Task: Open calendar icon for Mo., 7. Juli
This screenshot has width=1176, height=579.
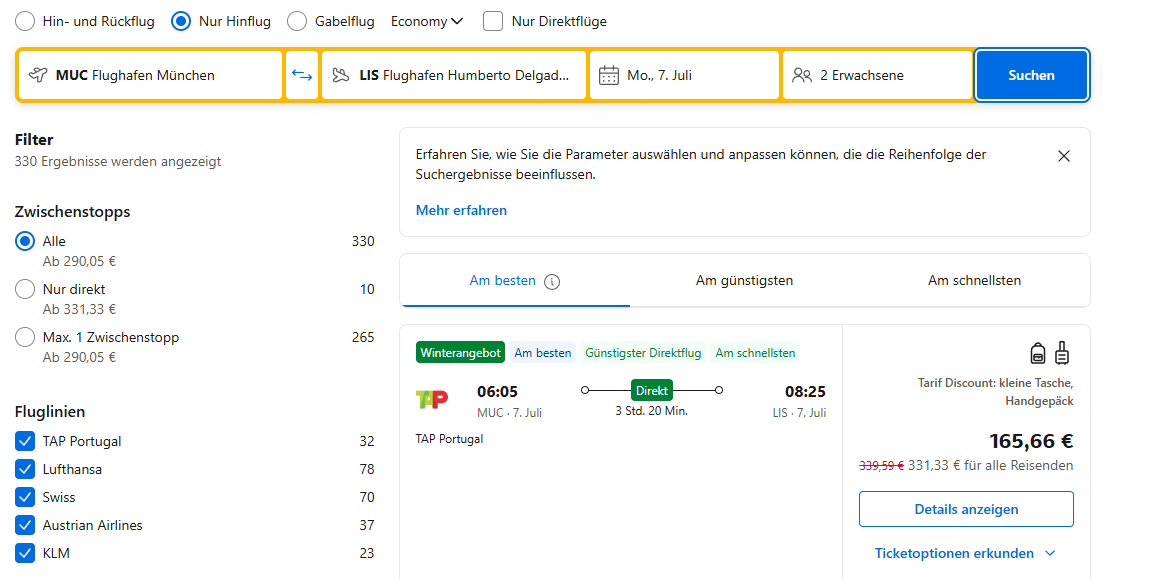Action: pyautogui.click(x=609, y=75)
